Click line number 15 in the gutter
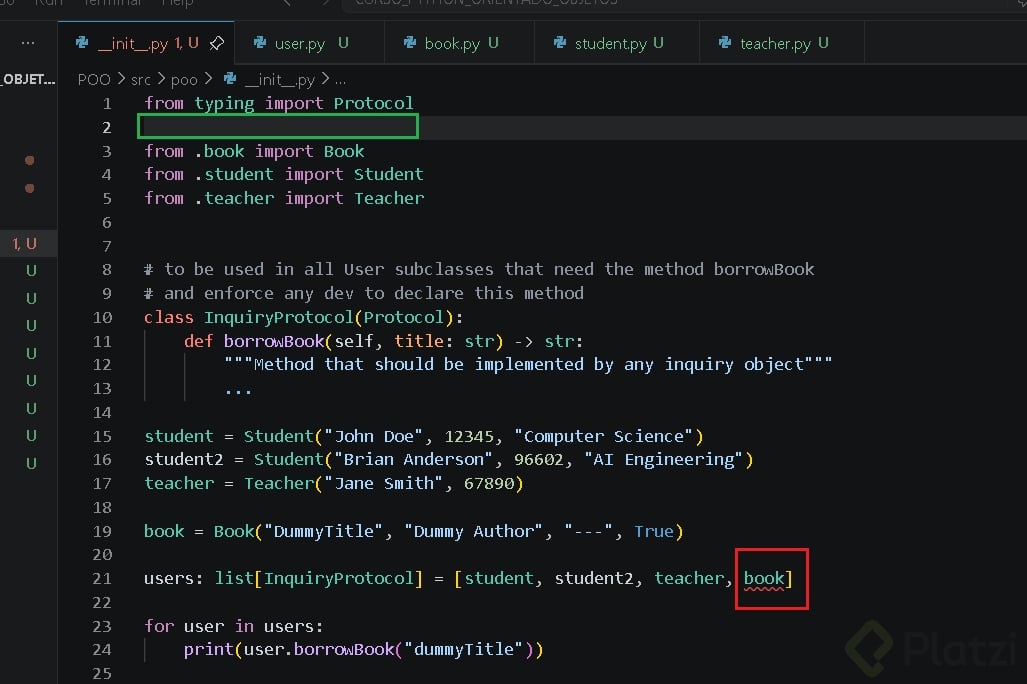Viewport: 1027px width, 684px height. 103,436
